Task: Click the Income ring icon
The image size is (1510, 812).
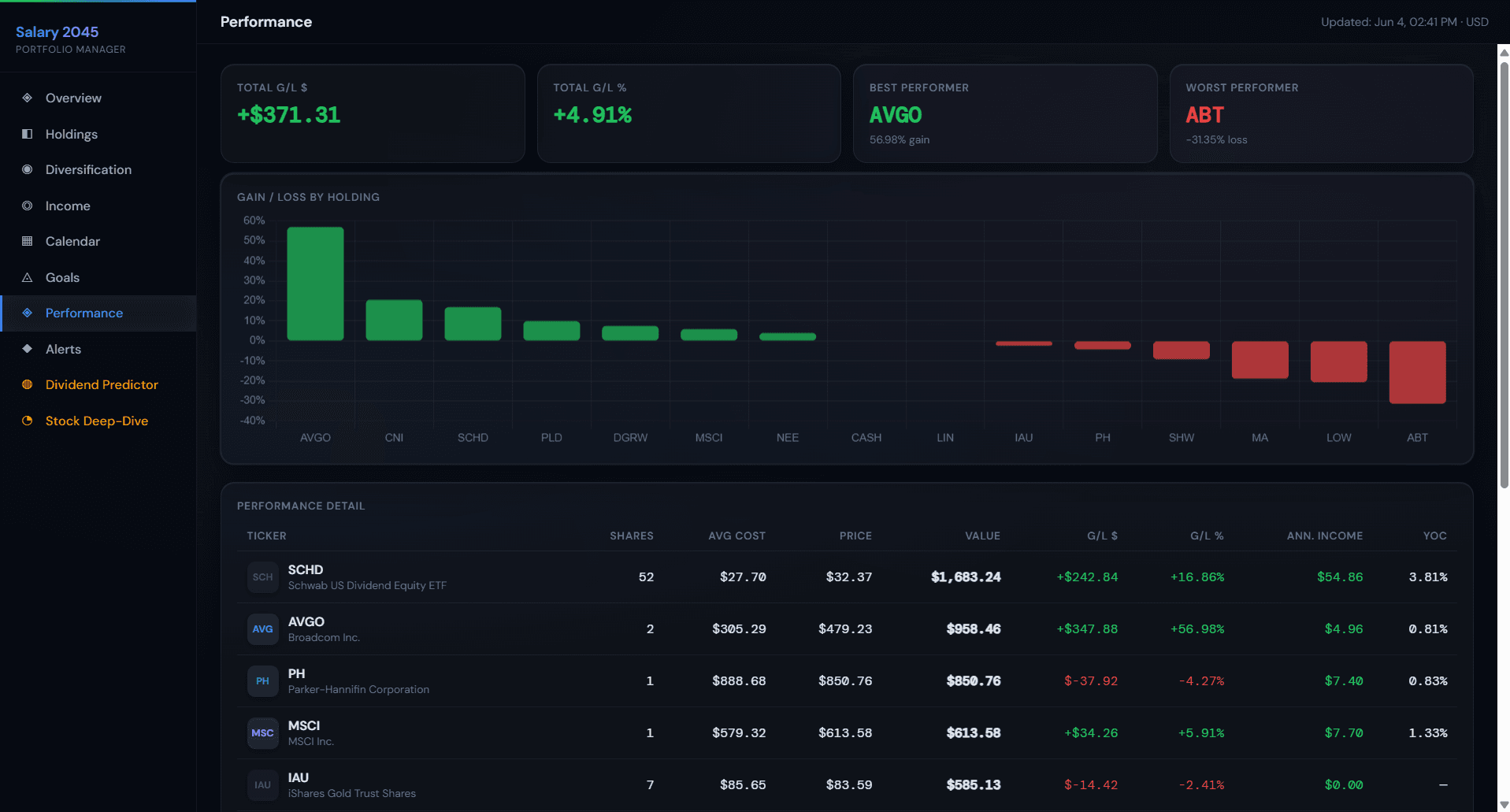Action: coord(28,206)
